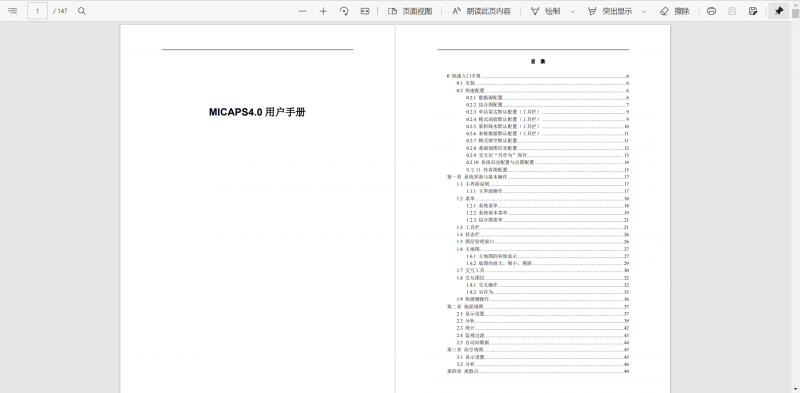Image resolution: width=800 pixels, height=393 pixels.
Task: Select the 绘制 draw tool
Action: tap(545, 11)
